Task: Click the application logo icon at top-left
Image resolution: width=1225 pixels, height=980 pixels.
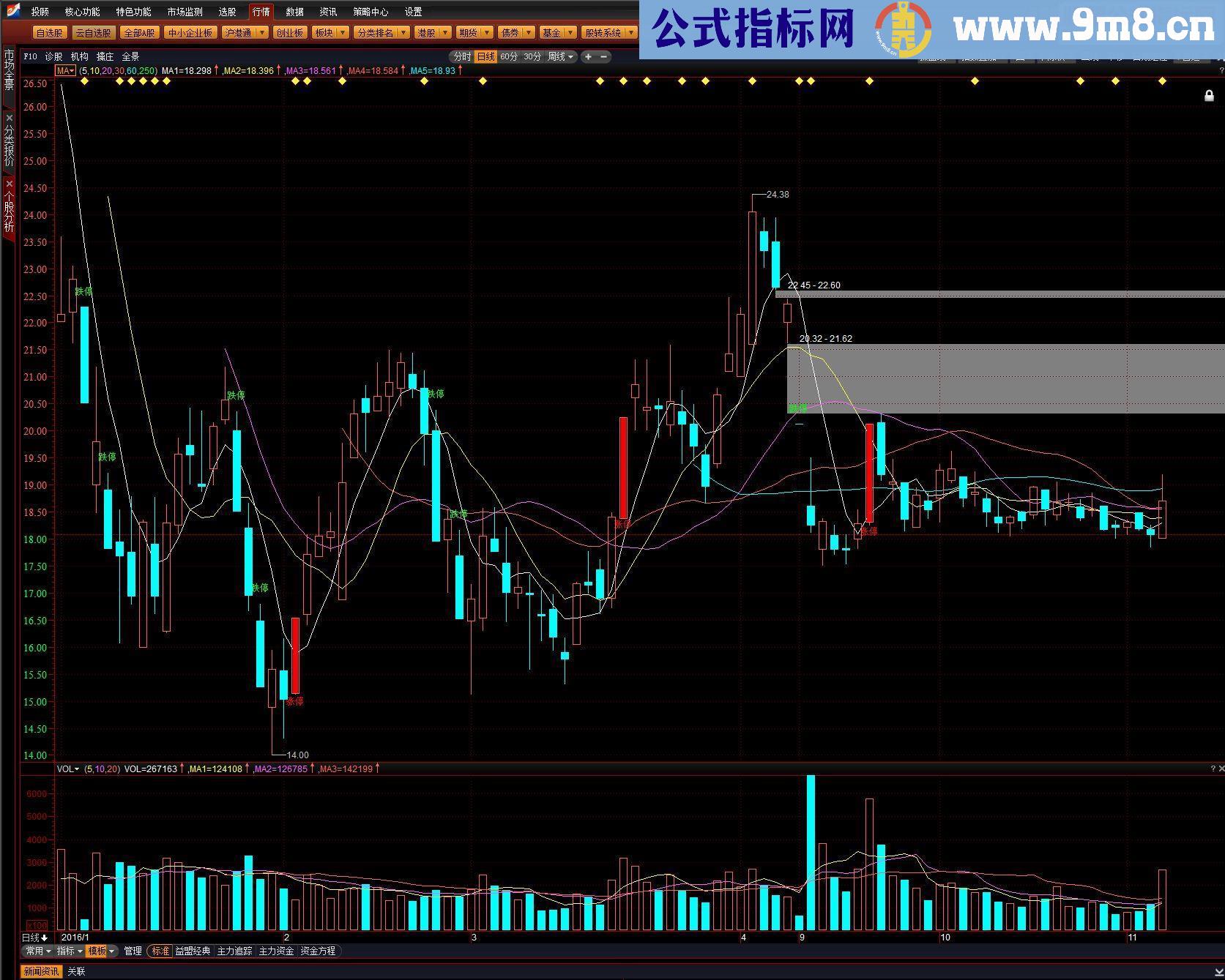Action: click(12, 11)
